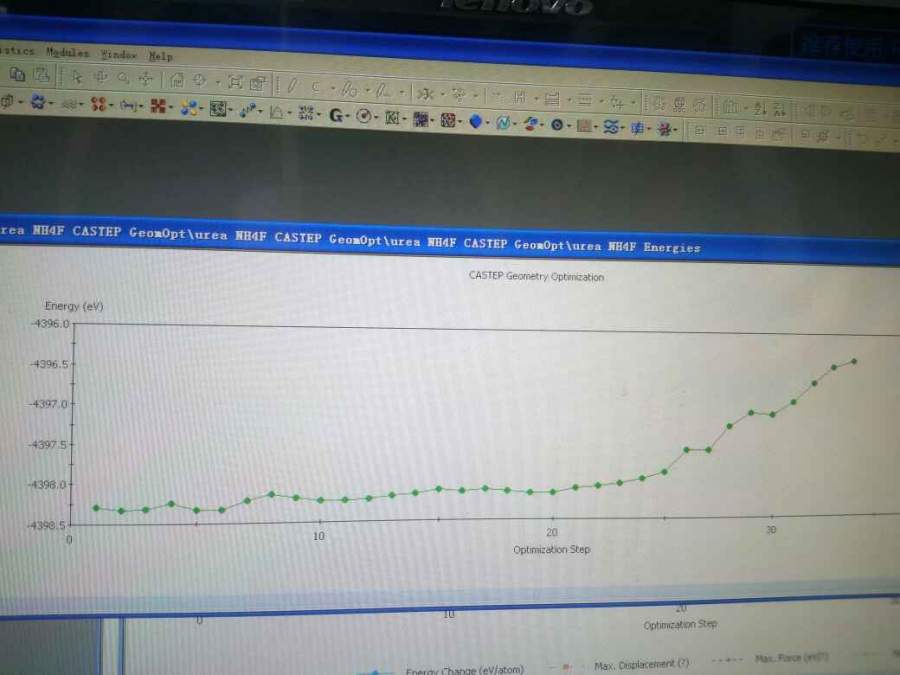Click the Energies document title bar

[x=450, y=241]
